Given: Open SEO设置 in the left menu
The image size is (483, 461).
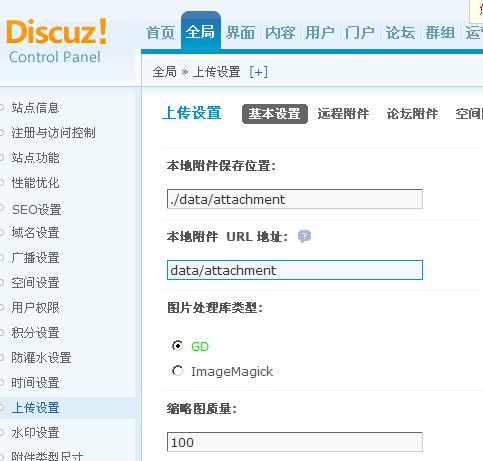Looking at the screenshot, I should (x=37, y=210).
